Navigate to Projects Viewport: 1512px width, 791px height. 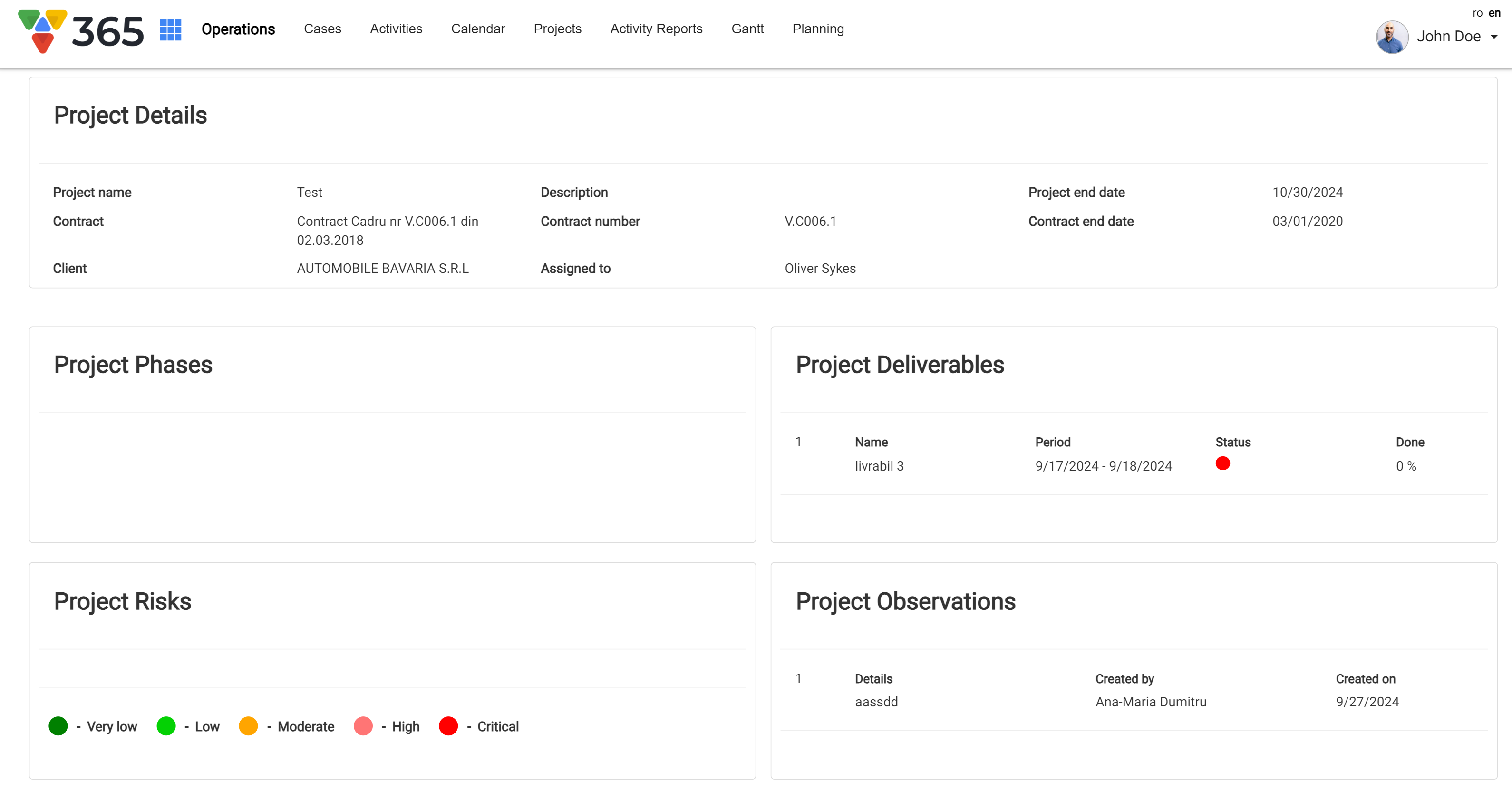click(557, 29)
